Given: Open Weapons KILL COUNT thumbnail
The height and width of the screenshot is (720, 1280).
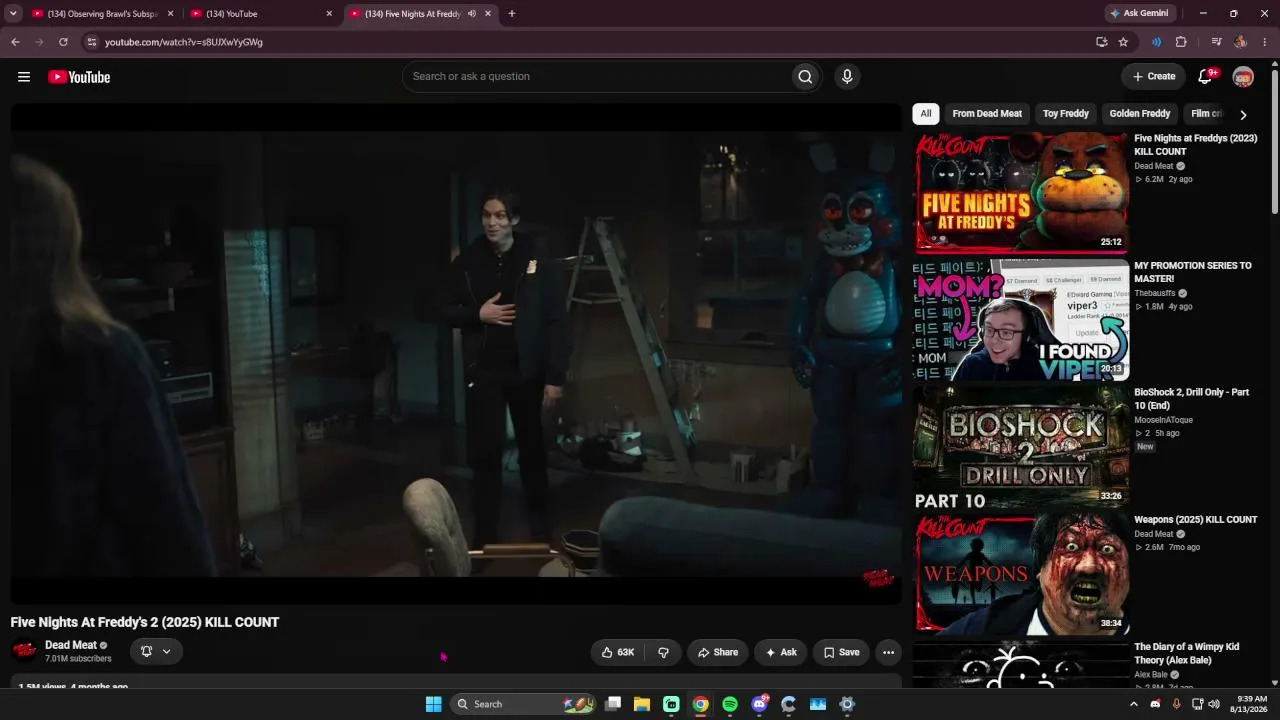Looking at the screenshot, I should [1021, 574].
